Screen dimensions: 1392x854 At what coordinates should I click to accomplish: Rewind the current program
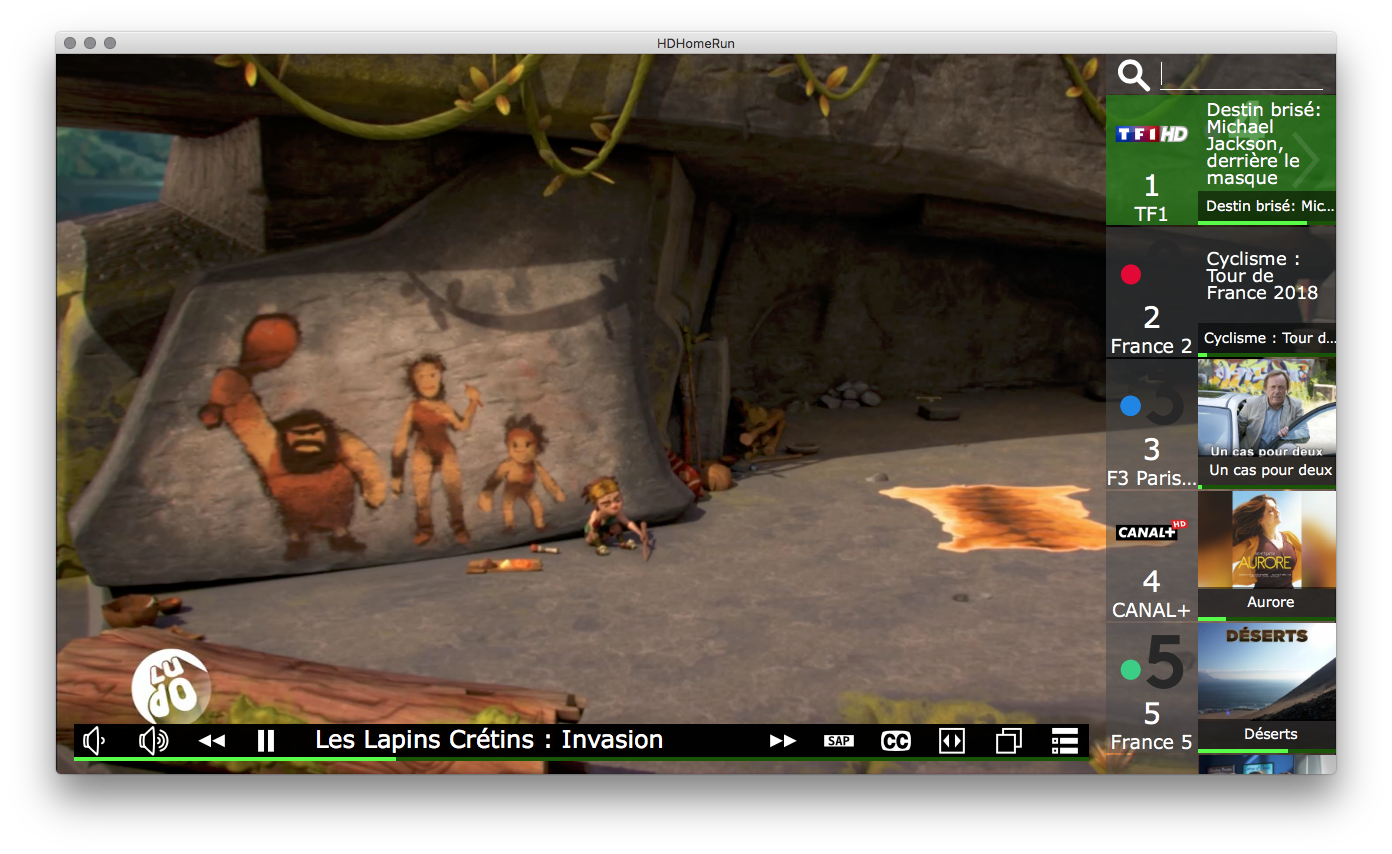(x=212, y=741)
